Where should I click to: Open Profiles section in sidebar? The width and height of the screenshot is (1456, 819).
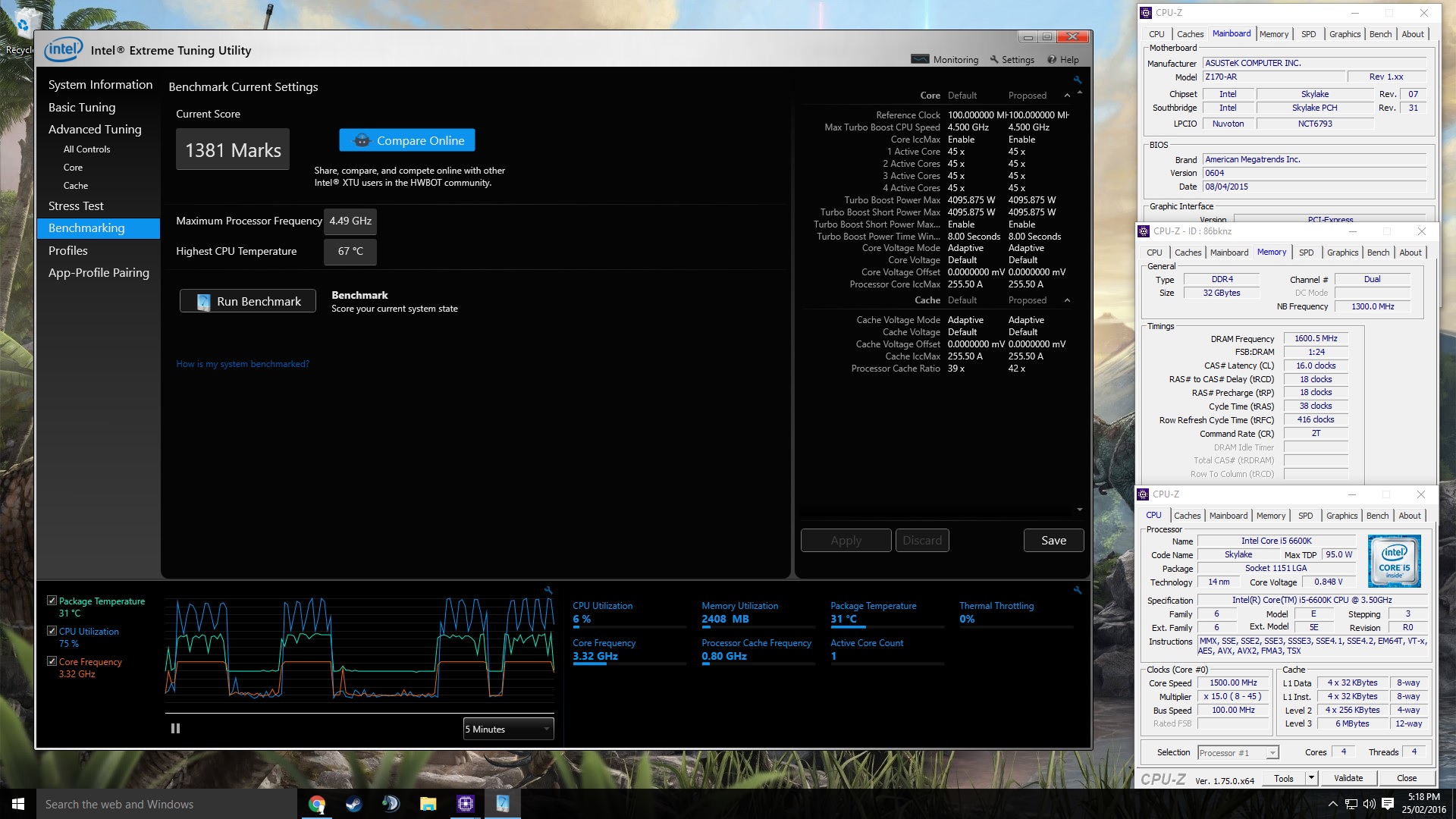click(x=67, y=251)
